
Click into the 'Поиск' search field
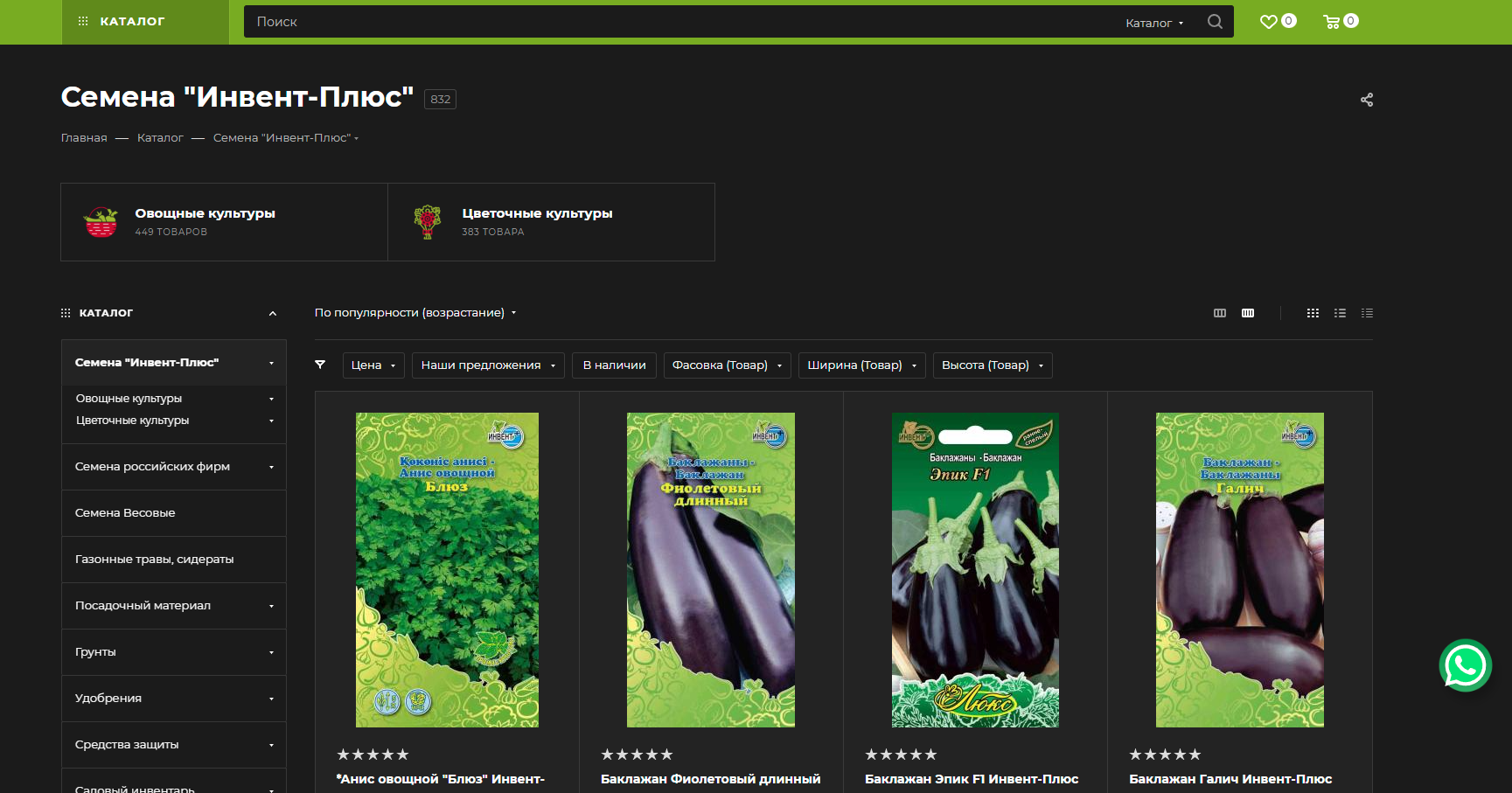pos(682,22)
